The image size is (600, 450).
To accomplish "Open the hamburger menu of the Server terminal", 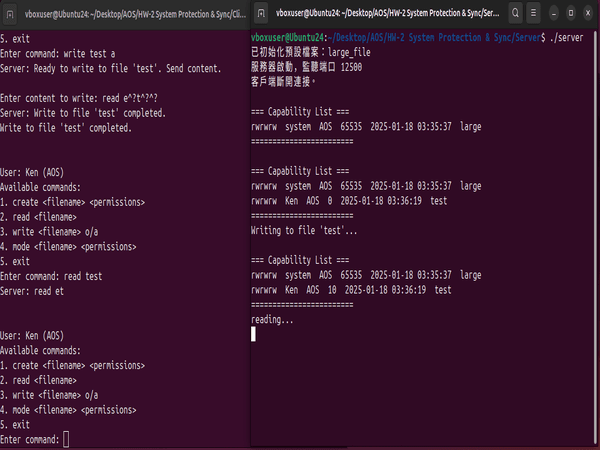I will [x=533, y=13].
